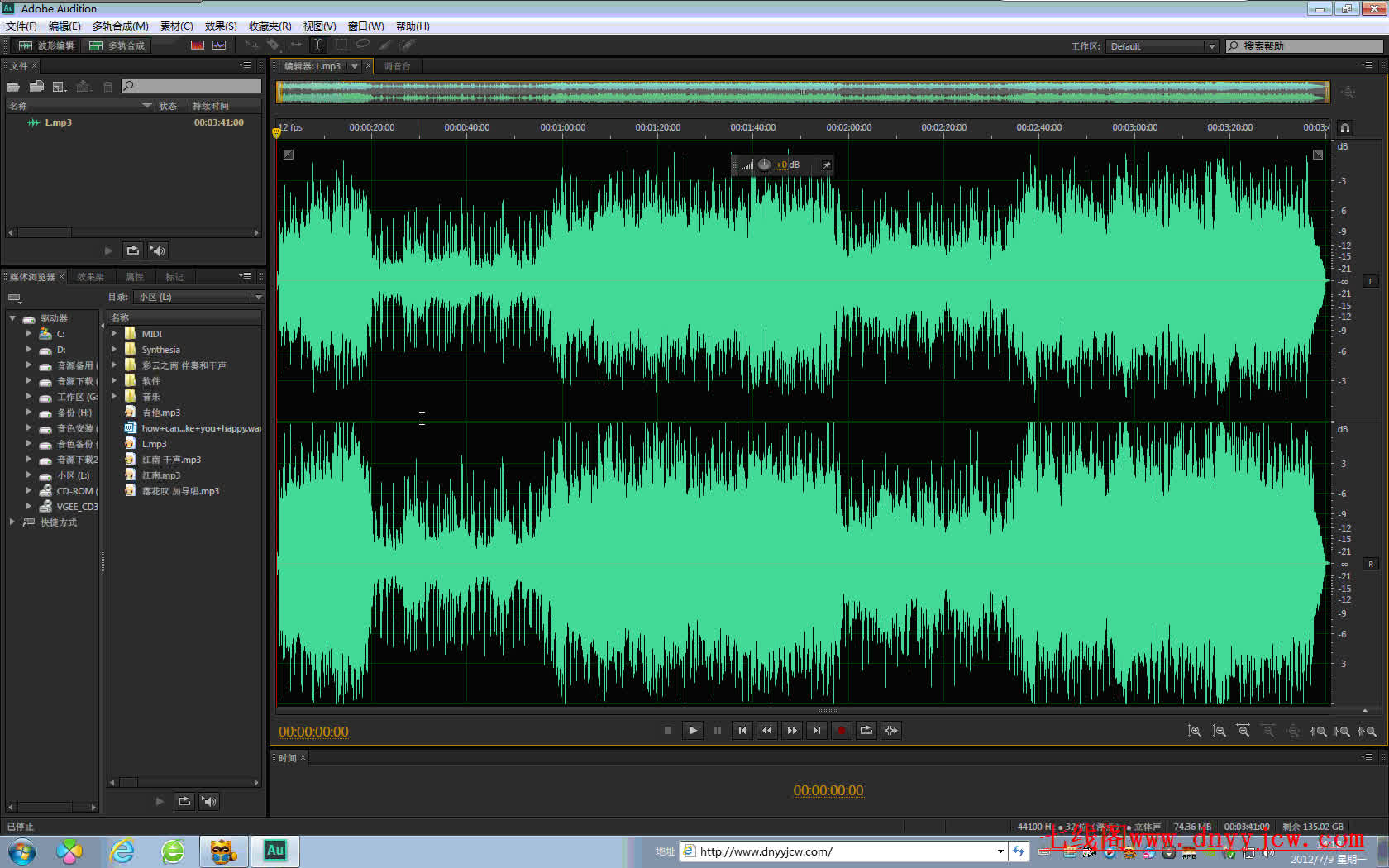The width and height of the screenshot is (1389, 868).
Task: Move playhead to next marker
Action: [817, 730]
